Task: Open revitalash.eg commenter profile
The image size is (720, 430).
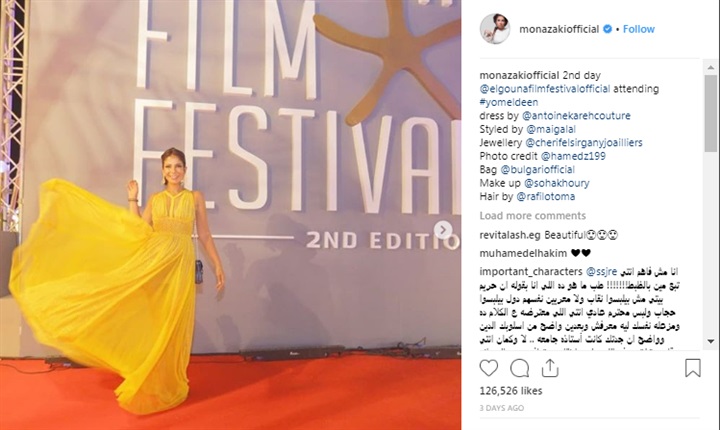Action: tap(510, 235)
